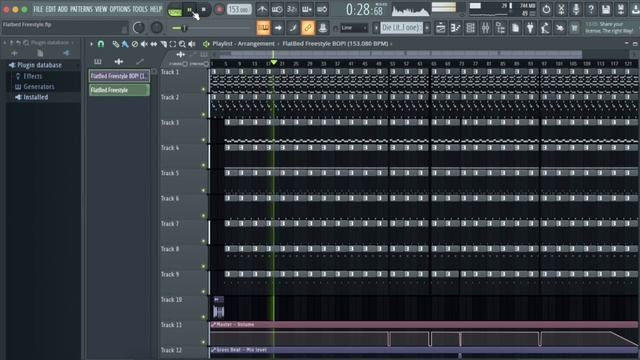Select the Flatbed Freestyle BOPI pattern clip
Image resolution: width=640 pixels, height=360 pixels.
(119, 76)
